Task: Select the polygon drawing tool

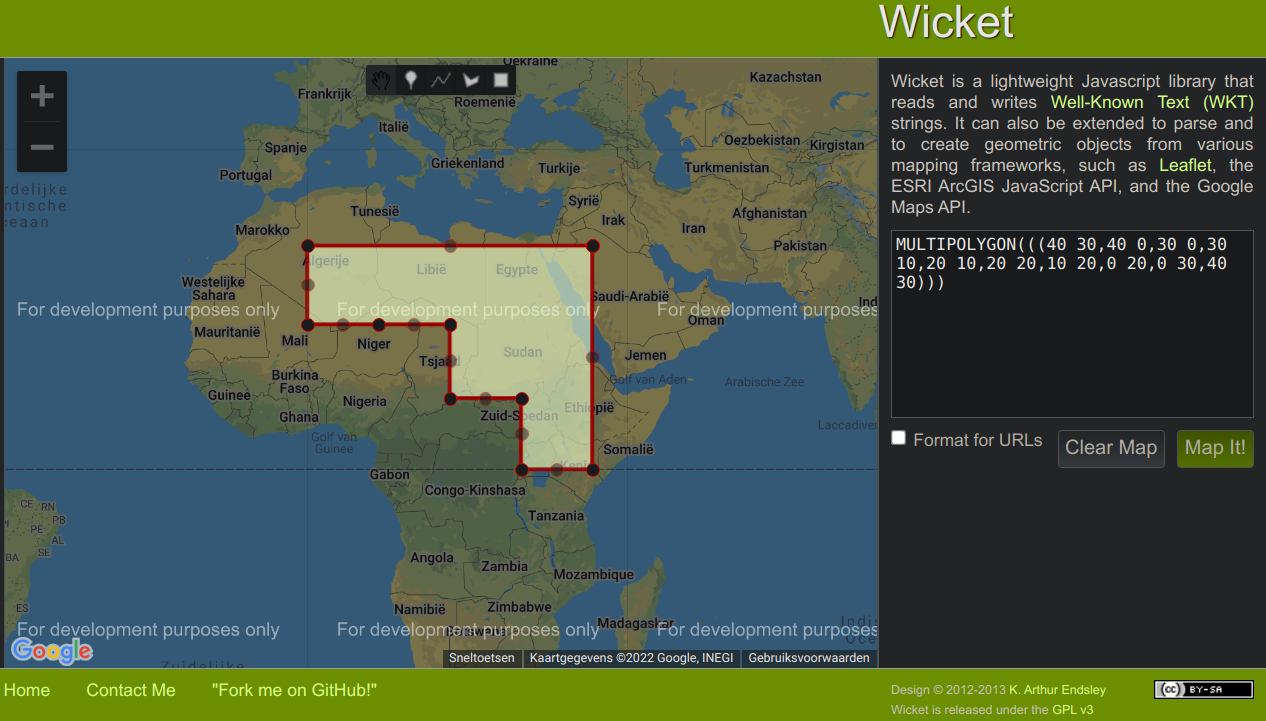Action: click(471, 80)
